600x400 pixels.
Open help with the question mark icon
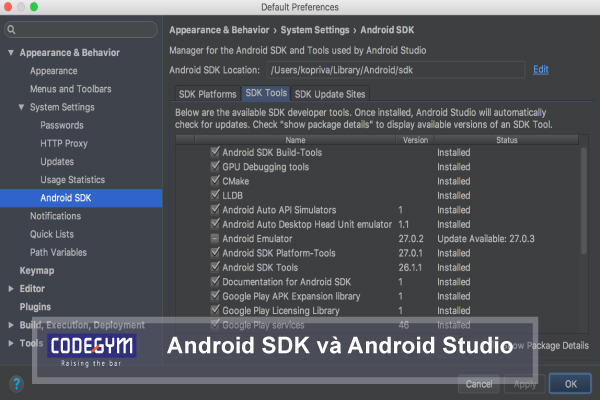(16, 383)
